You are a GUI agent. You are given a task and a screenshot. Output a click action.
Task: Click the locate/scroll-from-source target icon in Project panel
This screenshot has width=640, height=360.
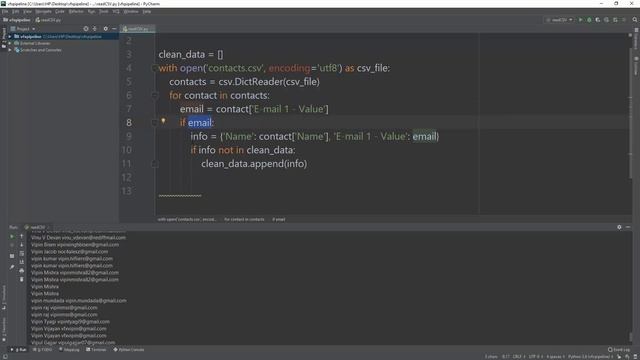click(x=86, y=29)
